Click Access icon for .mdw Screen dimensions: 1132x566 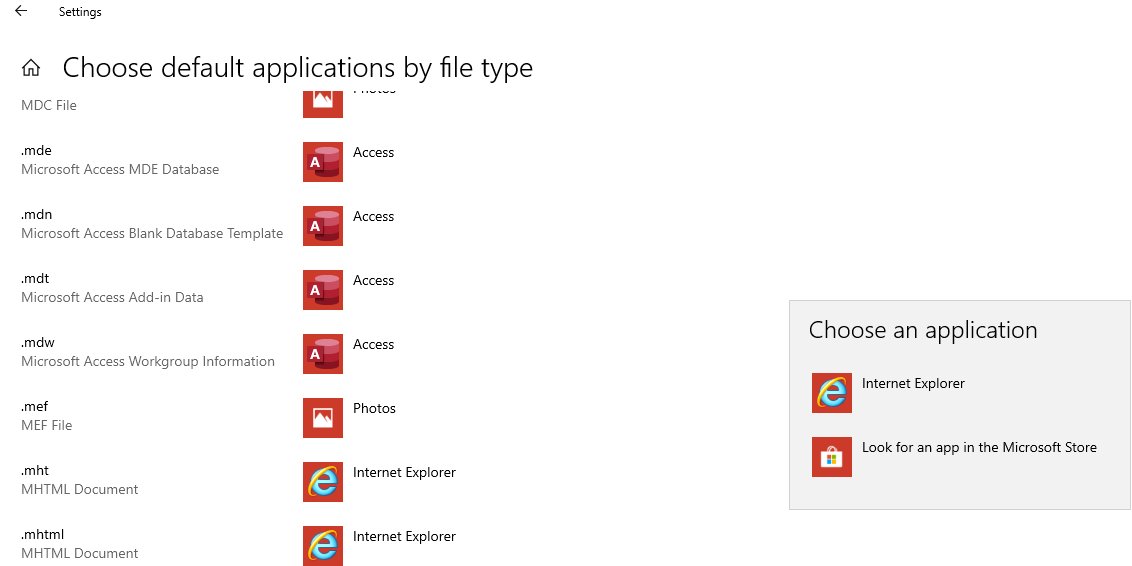(323, 354)
